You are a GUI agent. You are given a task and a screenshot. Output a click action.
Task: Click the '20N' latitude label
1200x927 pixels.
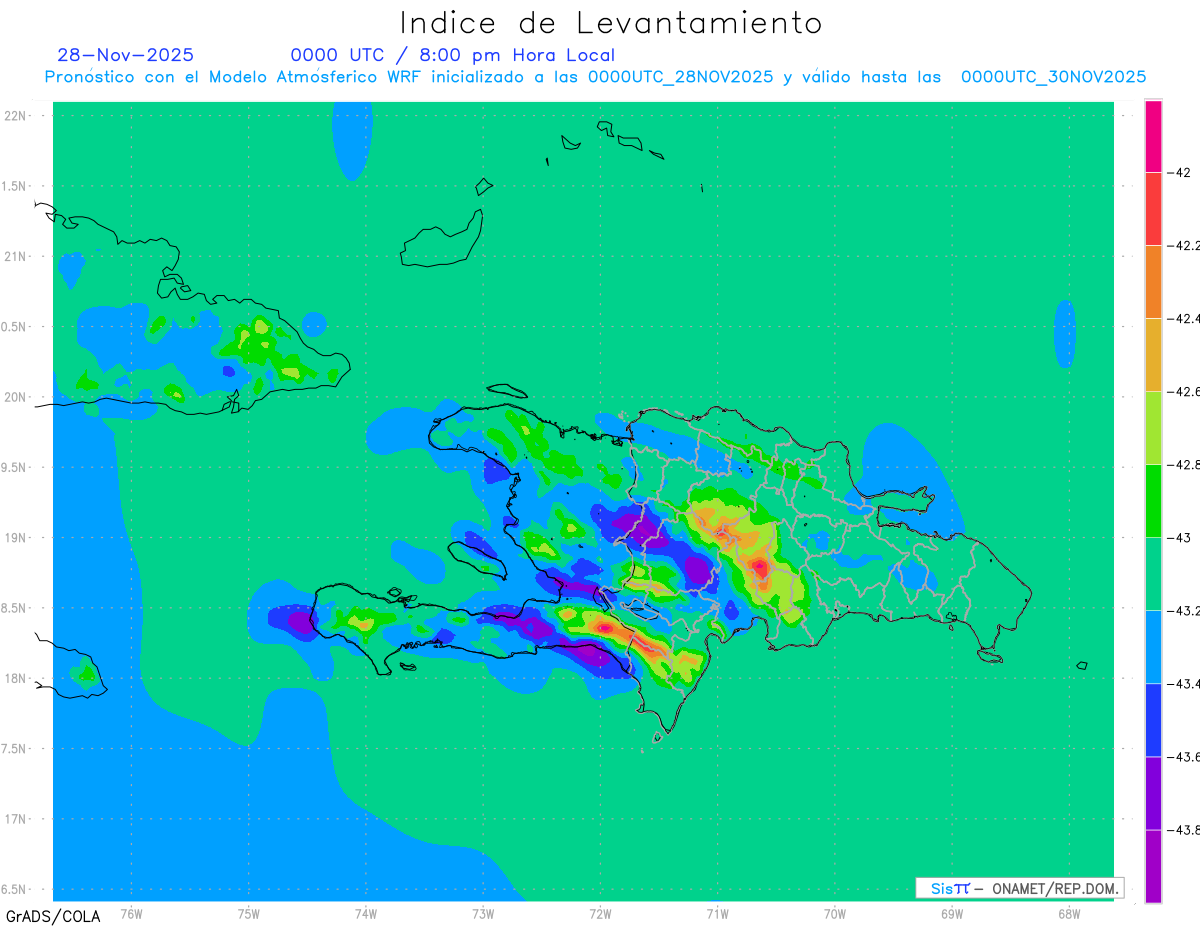[17, 397]
